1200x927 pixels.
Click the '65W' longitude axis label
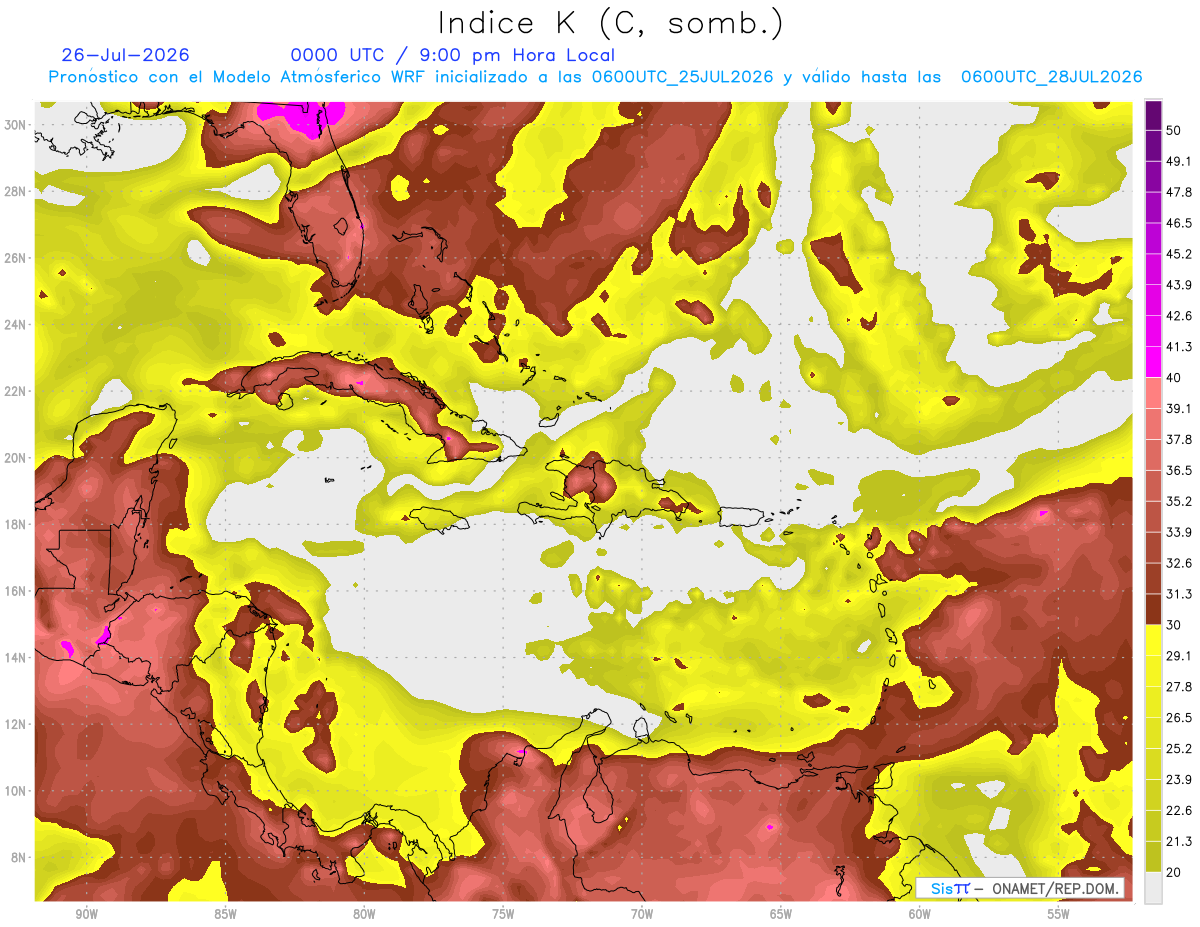click(781, 914)
